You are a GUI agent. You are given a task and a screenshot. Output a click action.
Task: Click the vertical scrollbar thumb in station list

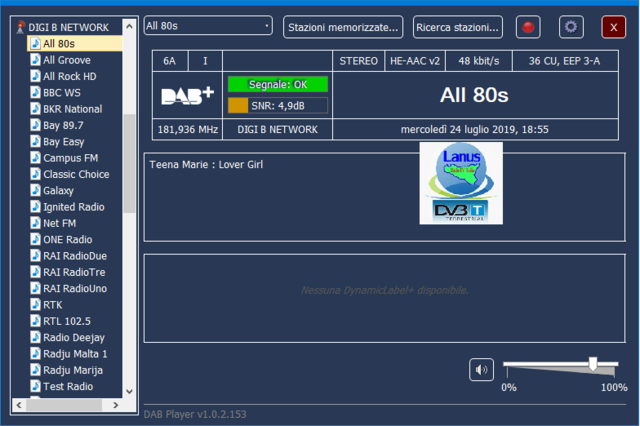point(129,164)
